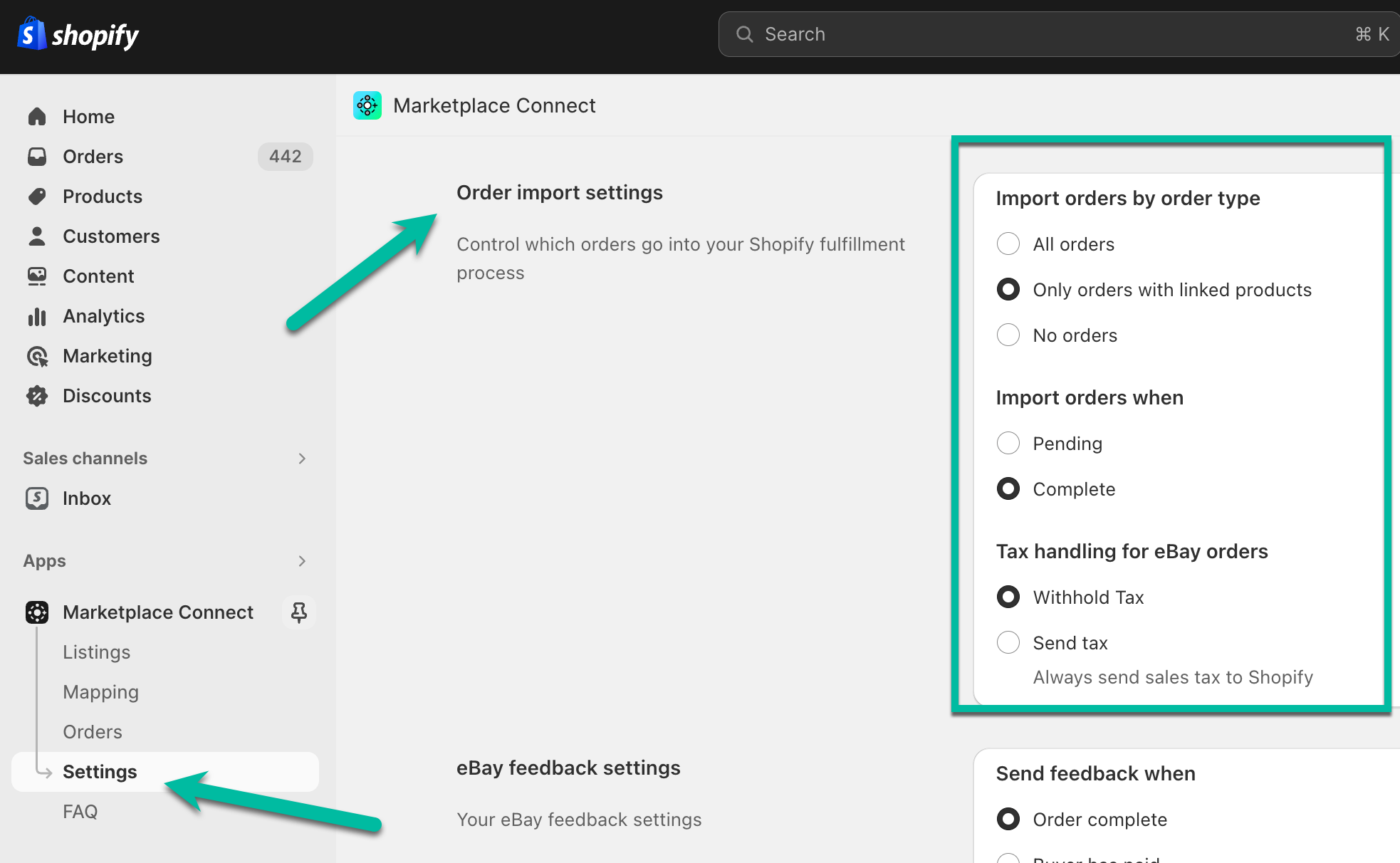This screenshot has height=863, width=1400.
Task: Open the Customers menu item
Action: point(165,236)
